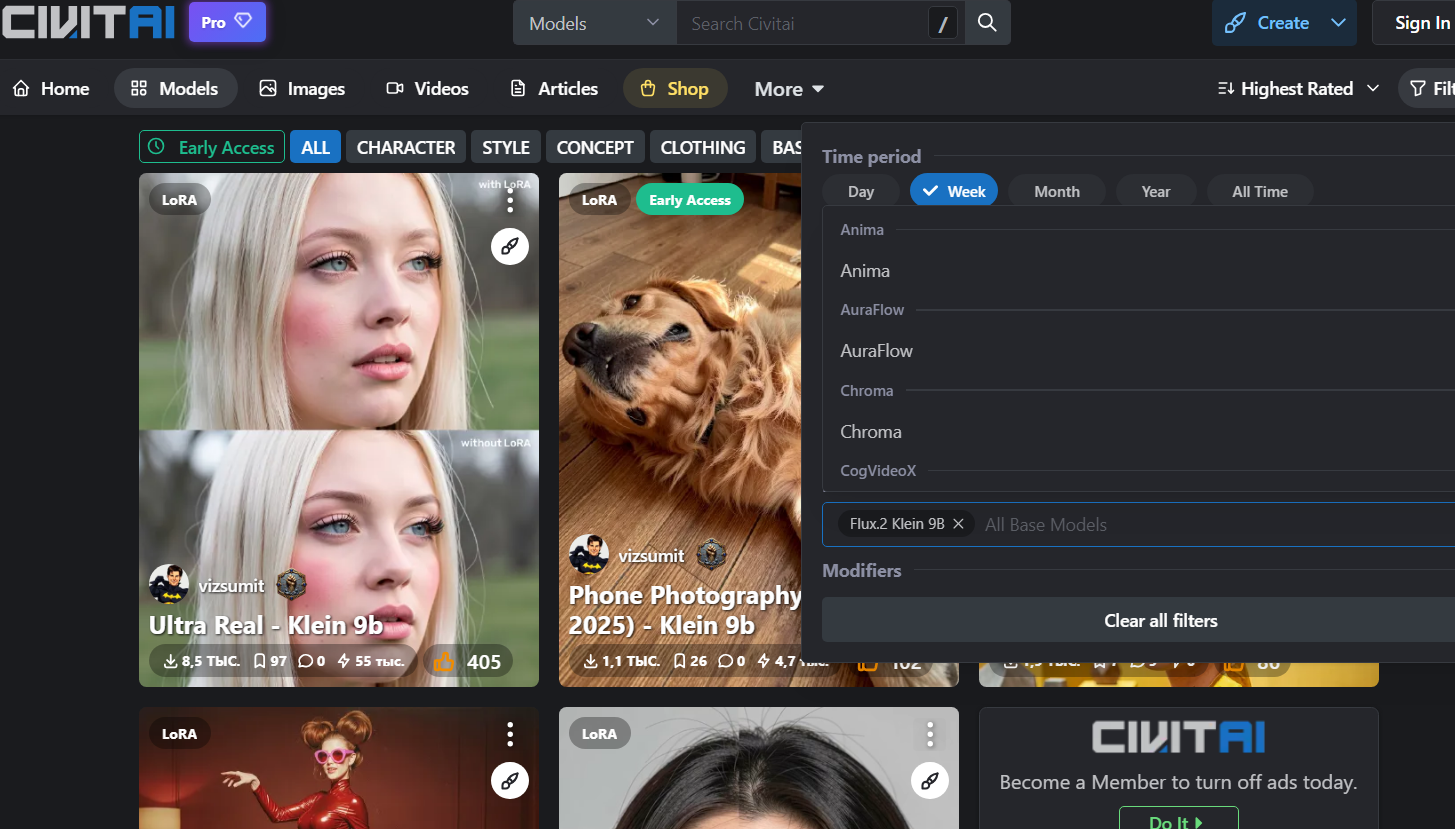Select the Week time period

(x=954, y=191)
